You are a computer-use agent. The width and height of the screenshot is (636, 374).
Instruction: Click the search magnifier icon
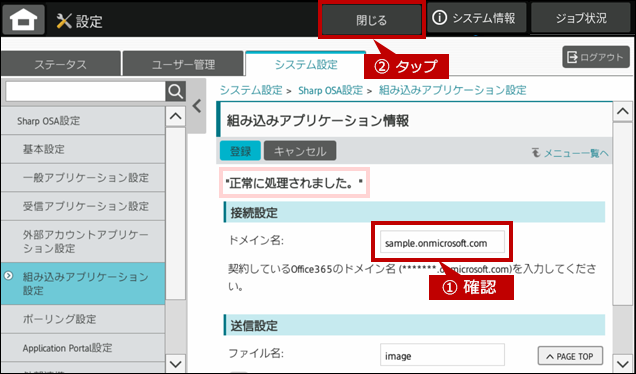tap(176, 92)
